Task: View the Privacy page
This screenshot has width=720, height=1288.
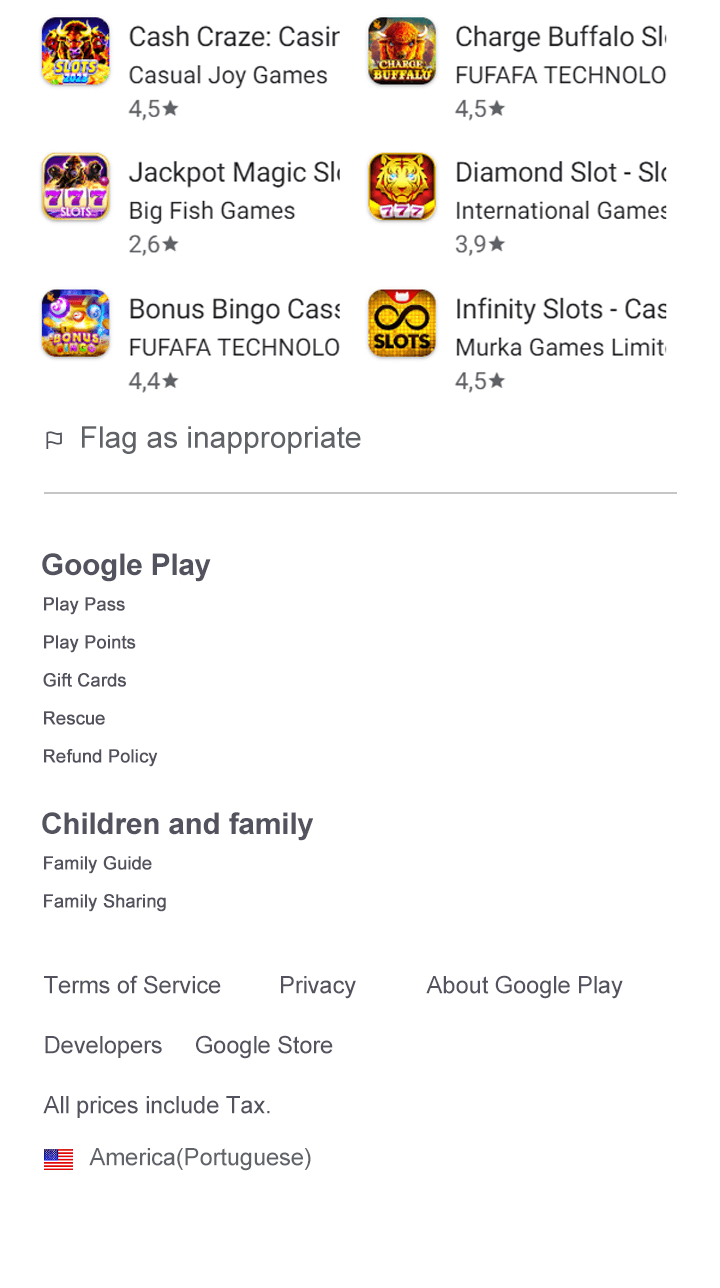Action: 317,985
